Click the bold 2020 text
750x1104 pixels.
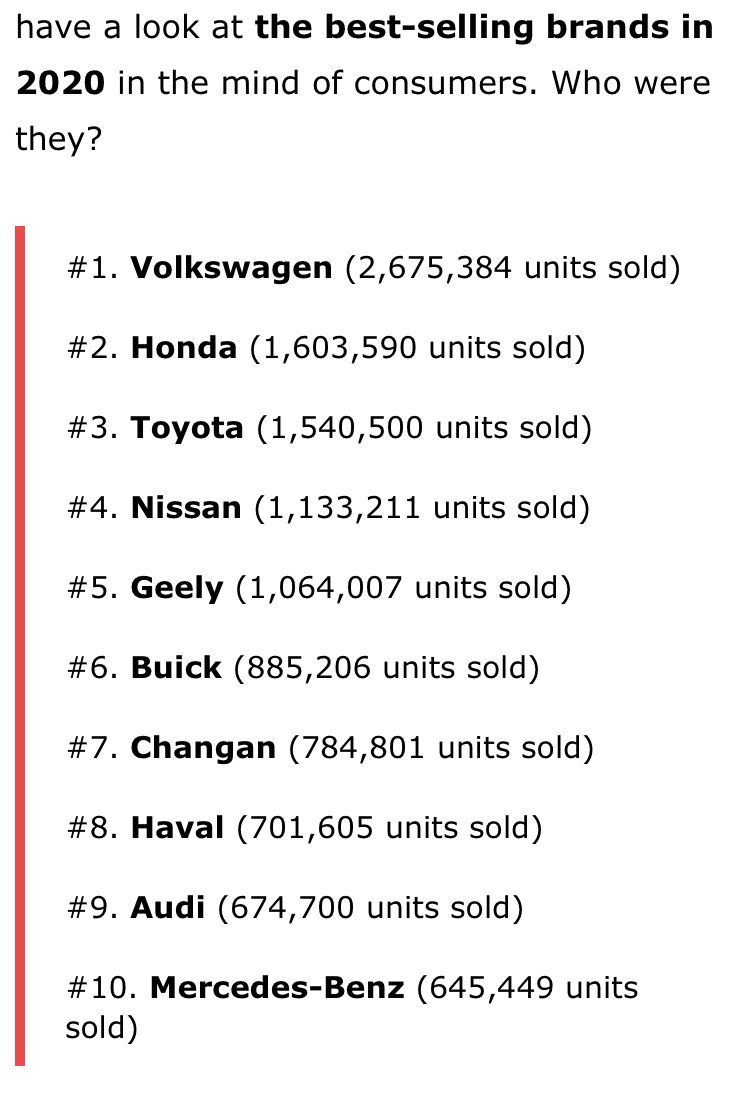[61, 83]
